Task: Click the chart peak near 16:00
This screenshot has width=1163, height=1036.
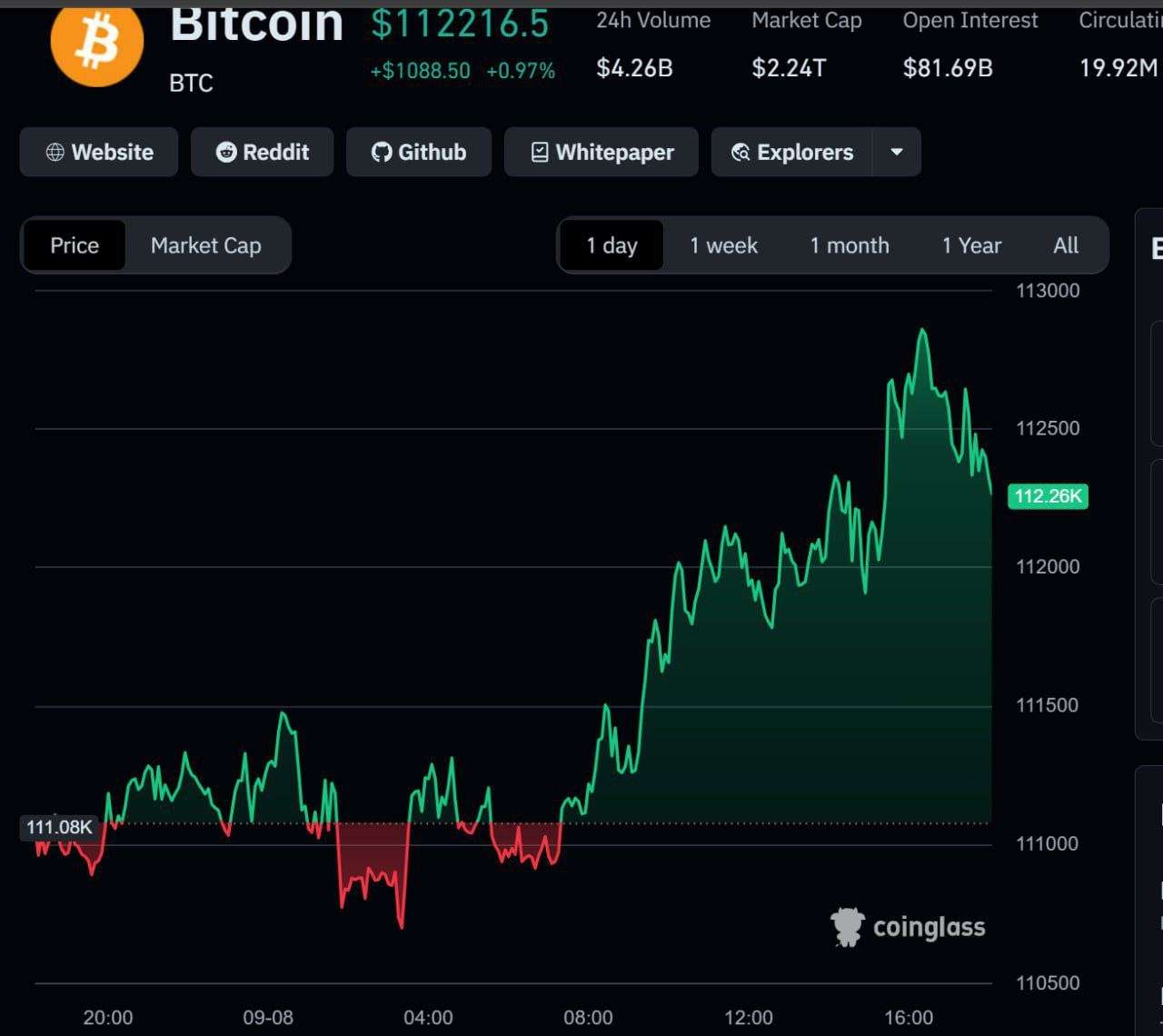Action: click(x=923, y=331)
